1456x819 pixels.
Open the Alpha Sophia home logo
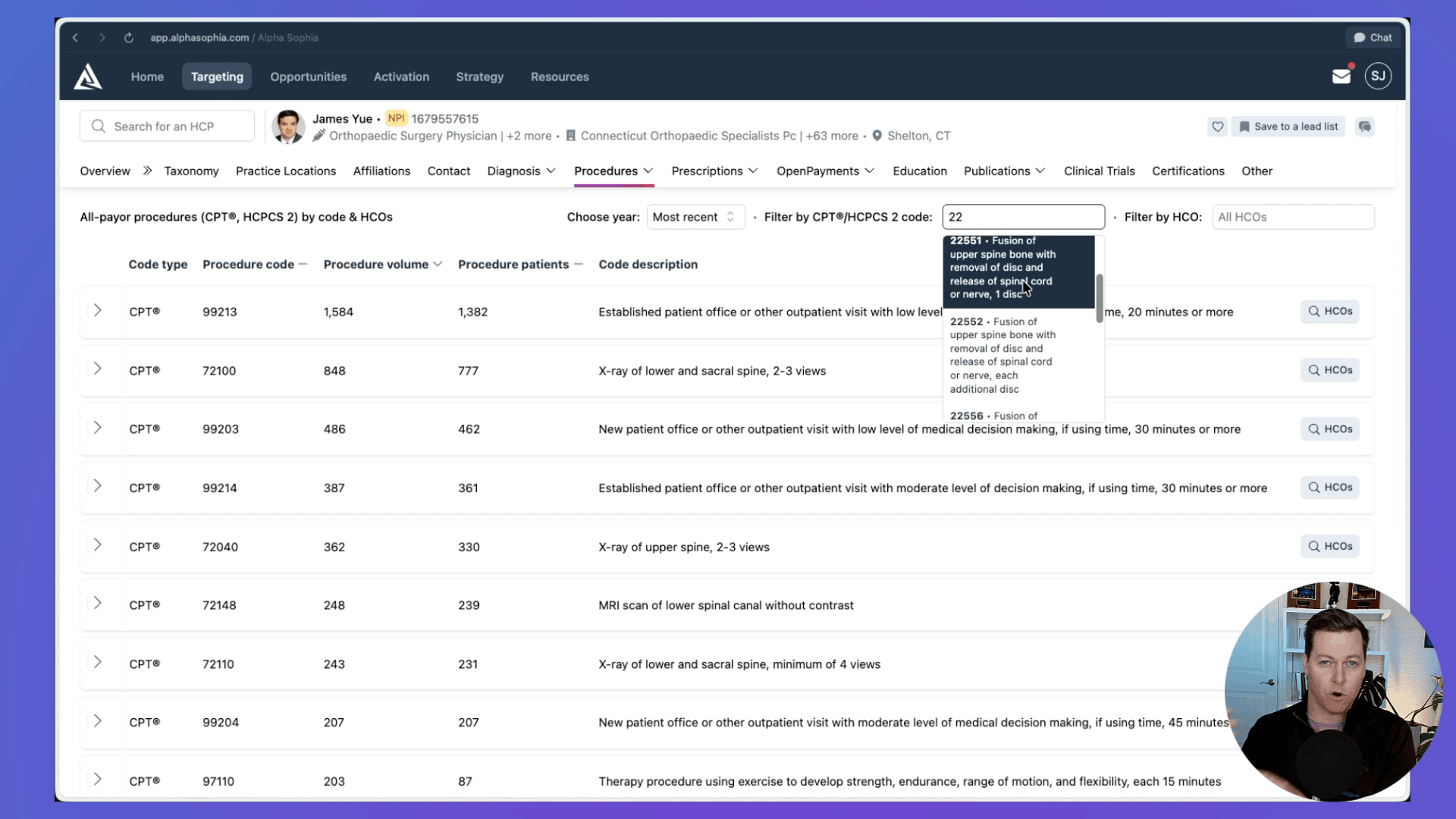click(x=87, y=76)
